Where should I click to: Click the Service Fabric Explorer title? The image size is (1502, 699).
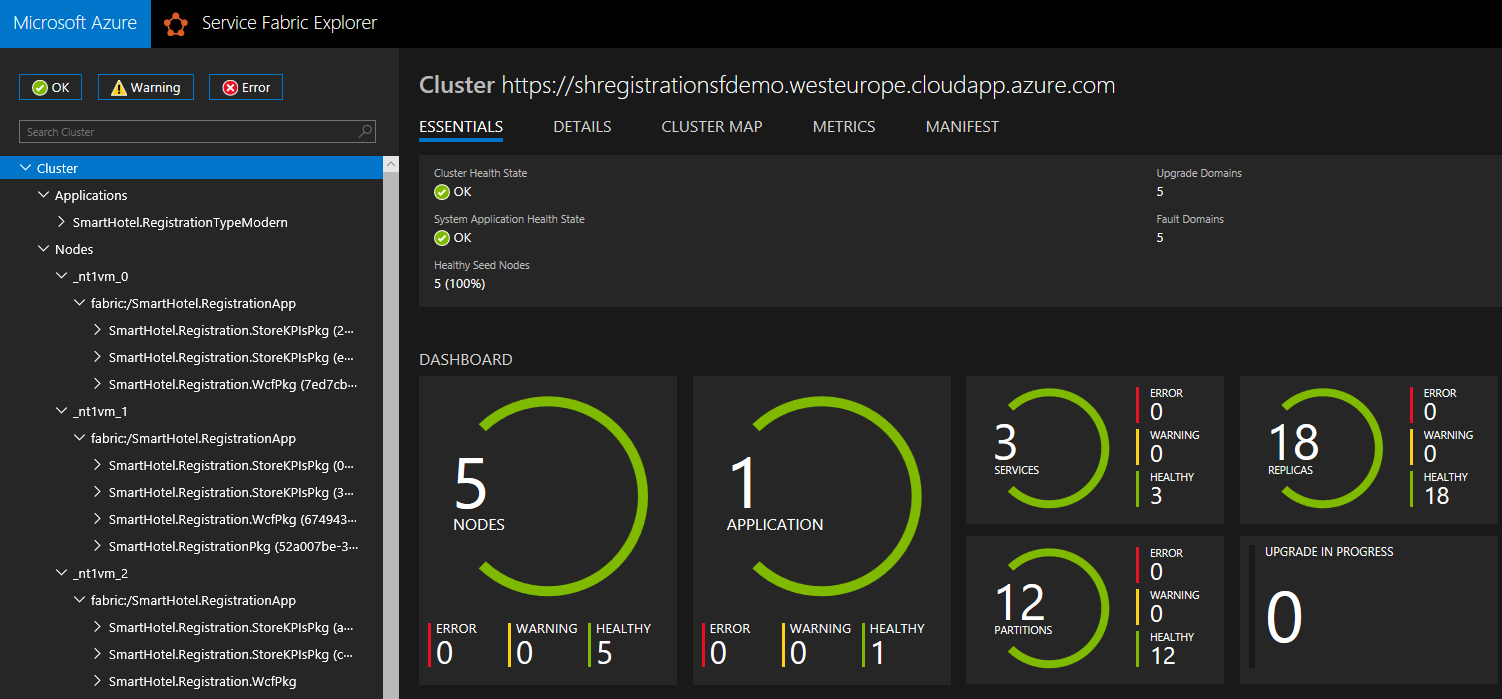tap(289, 23)
